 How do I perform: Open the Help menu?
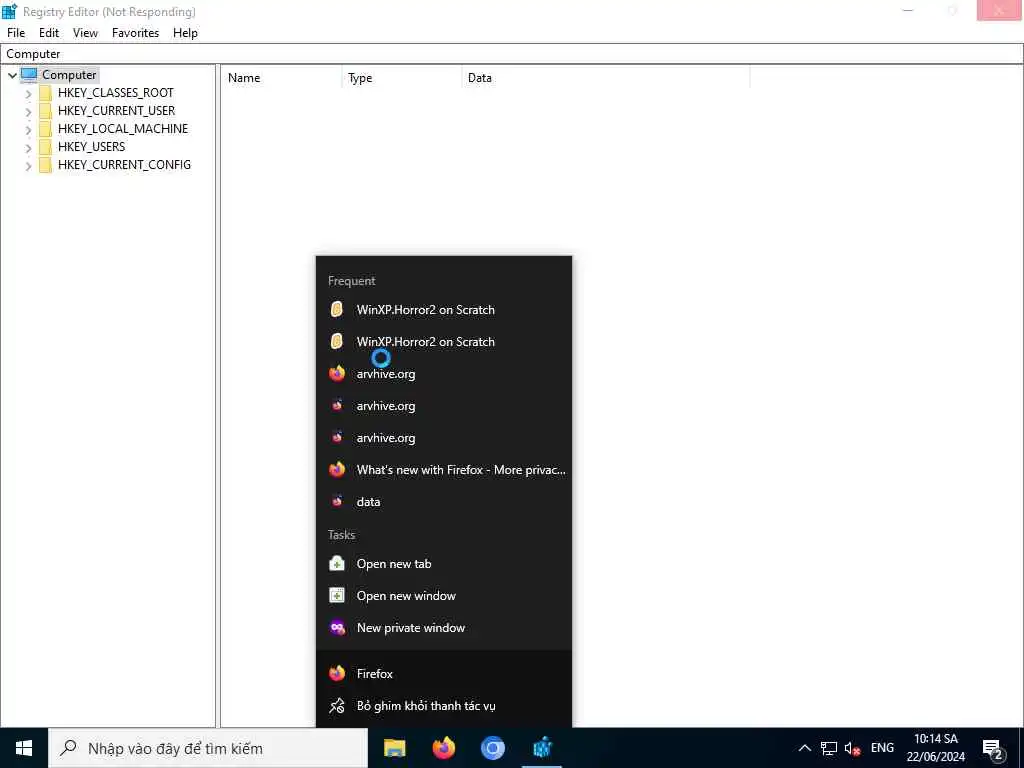185,33
